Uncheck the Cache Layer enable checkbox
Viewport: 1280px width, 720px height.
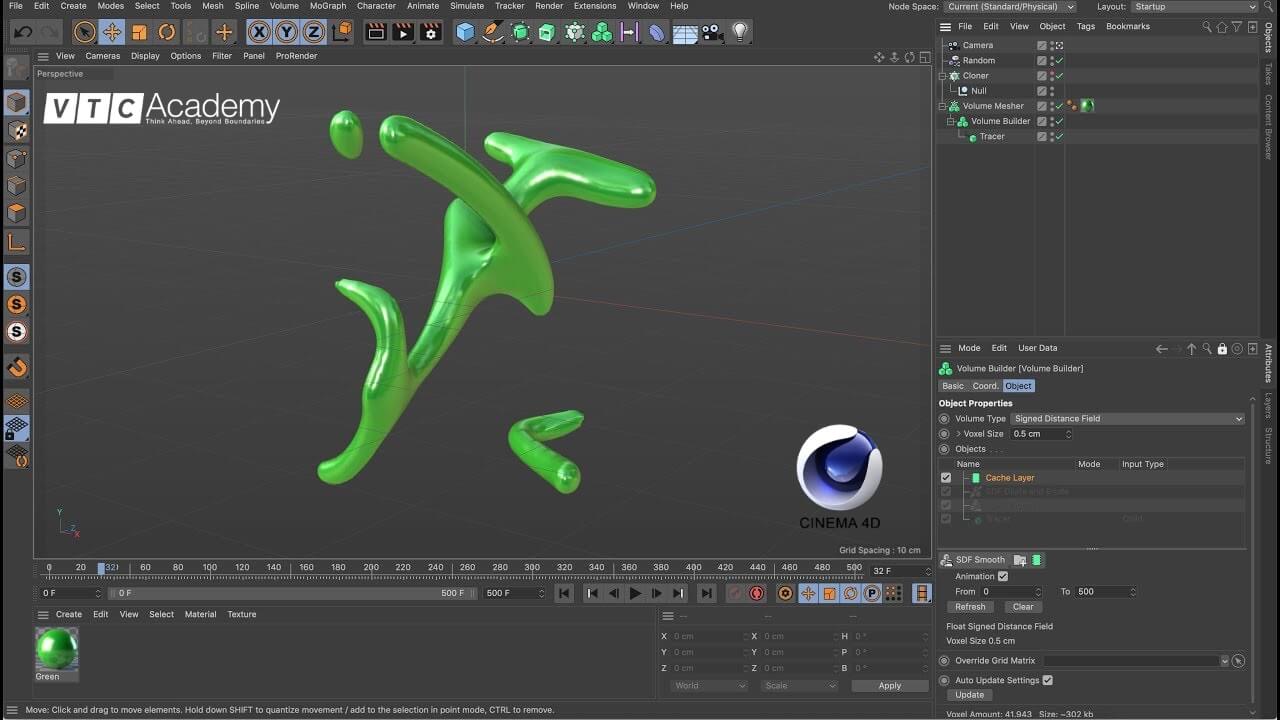(946, 477)
